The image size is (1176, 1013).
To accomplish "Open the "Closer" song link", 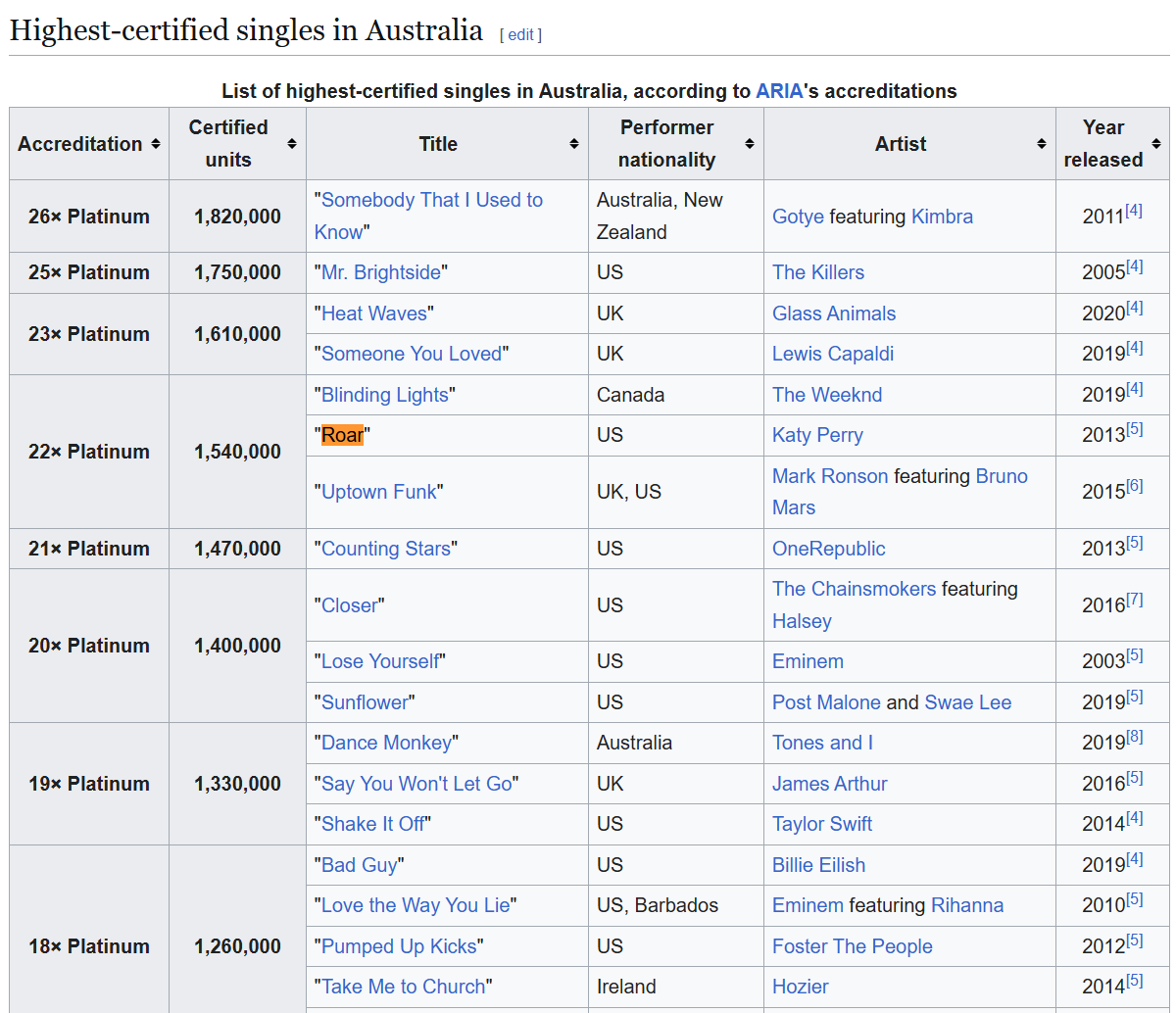I will [349, 605].
